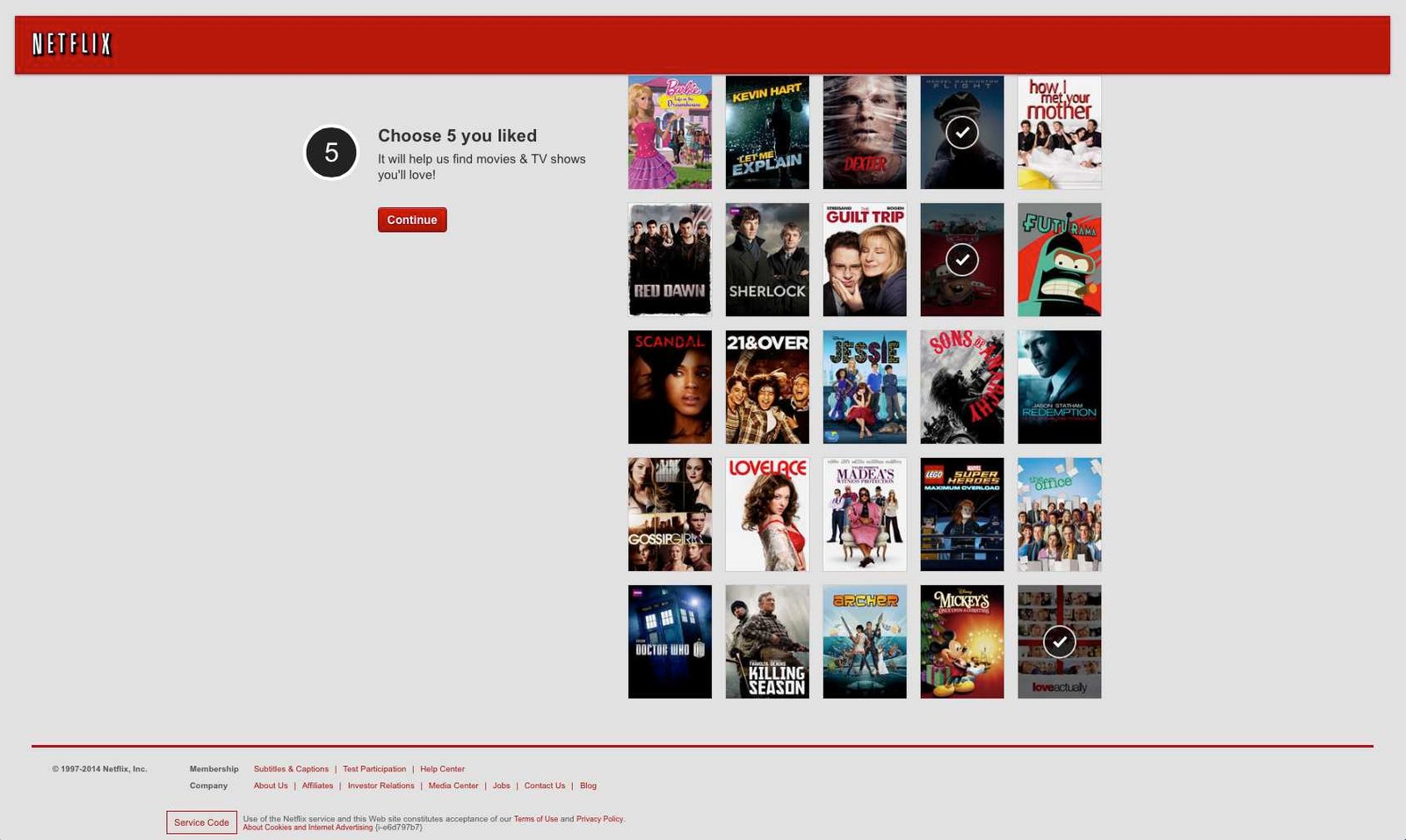Select the Scandal poster
1406x840 pixels.
click(x=670, y=387)
